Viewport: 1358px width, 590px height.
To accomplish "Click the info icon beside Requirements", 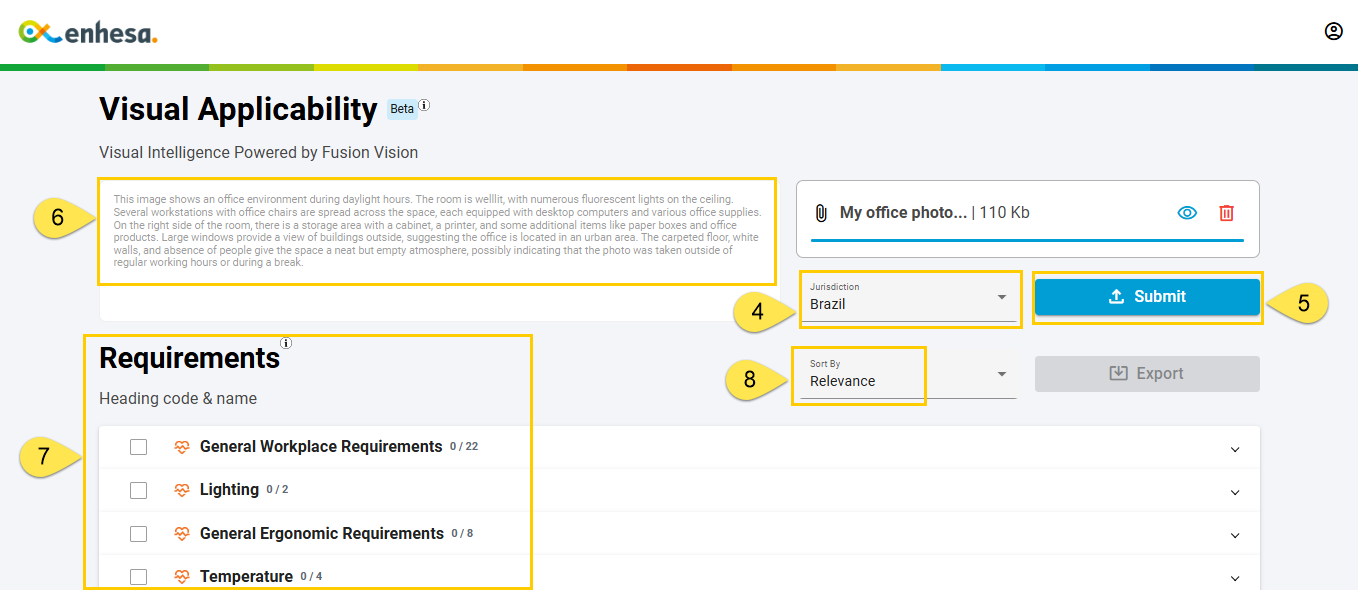I will click(x=286, y=343).
